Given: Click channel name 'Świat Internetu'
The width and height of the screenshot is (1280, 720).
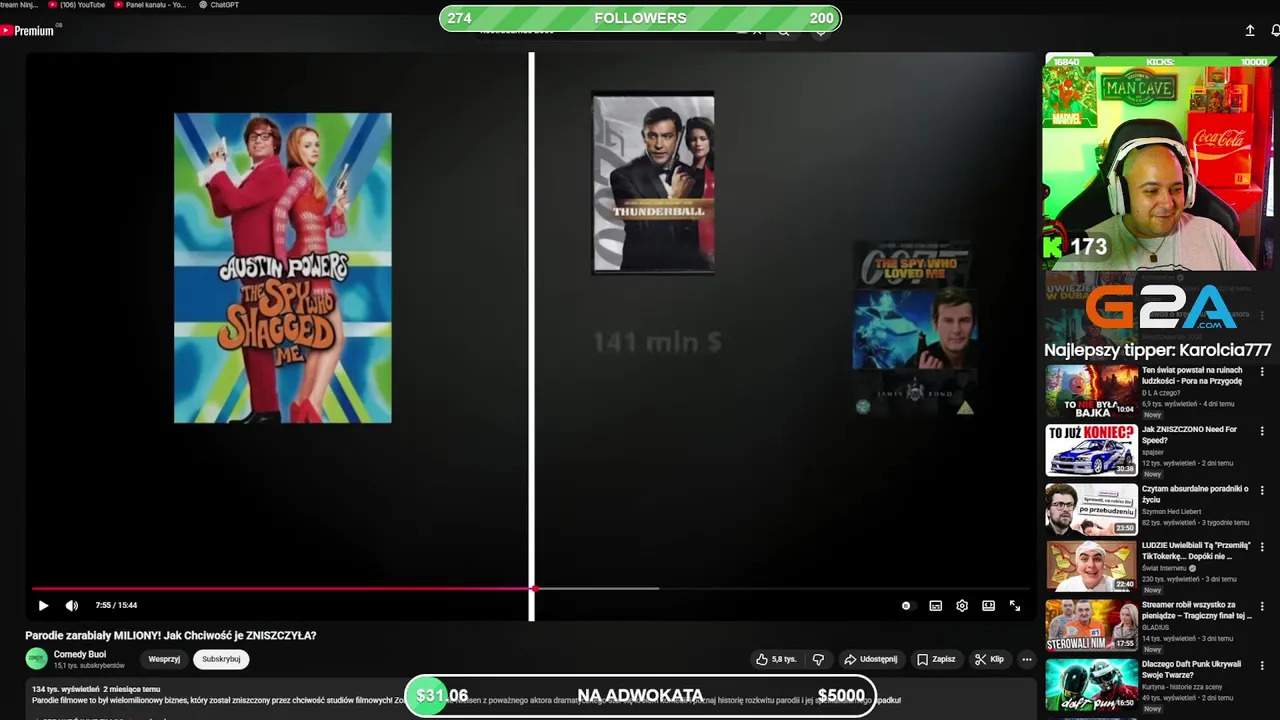Looking at the screenshot, I should click(1165, 568).
